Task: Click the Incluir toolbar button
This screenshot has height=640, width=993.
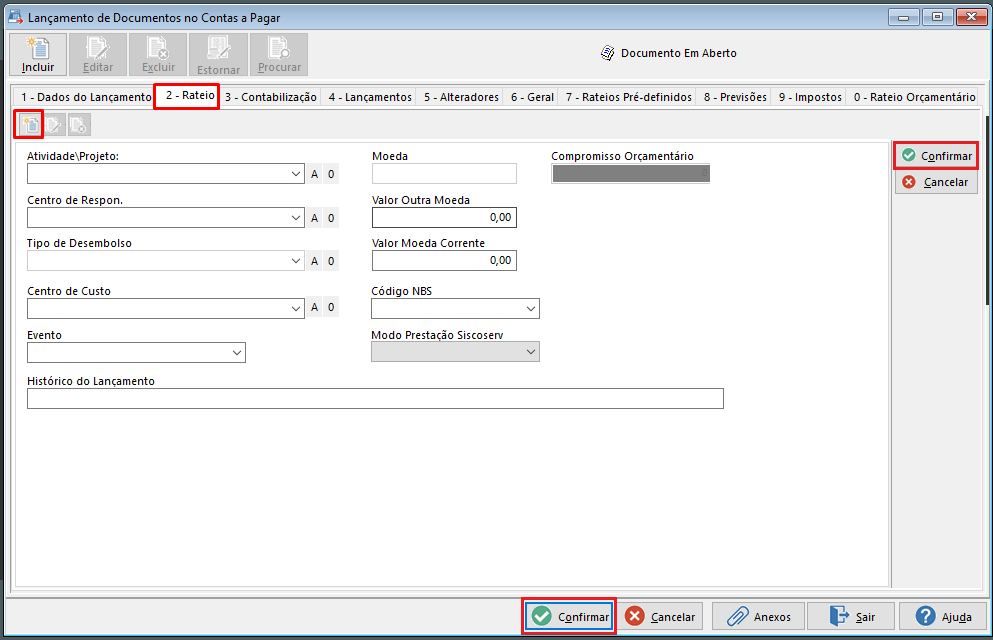Action: click(x=38, y=54)
